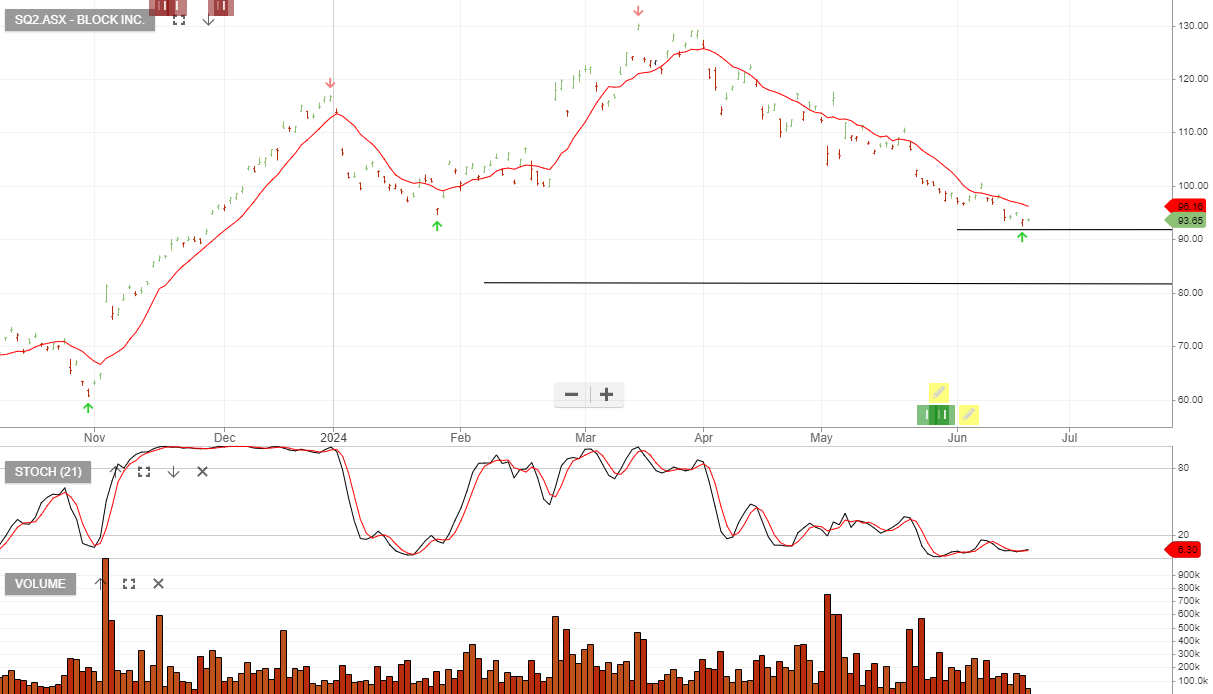Click the red sell arrow in mid-March
1213x694 pixels.
pyautogui.click(x=638, y=12)
